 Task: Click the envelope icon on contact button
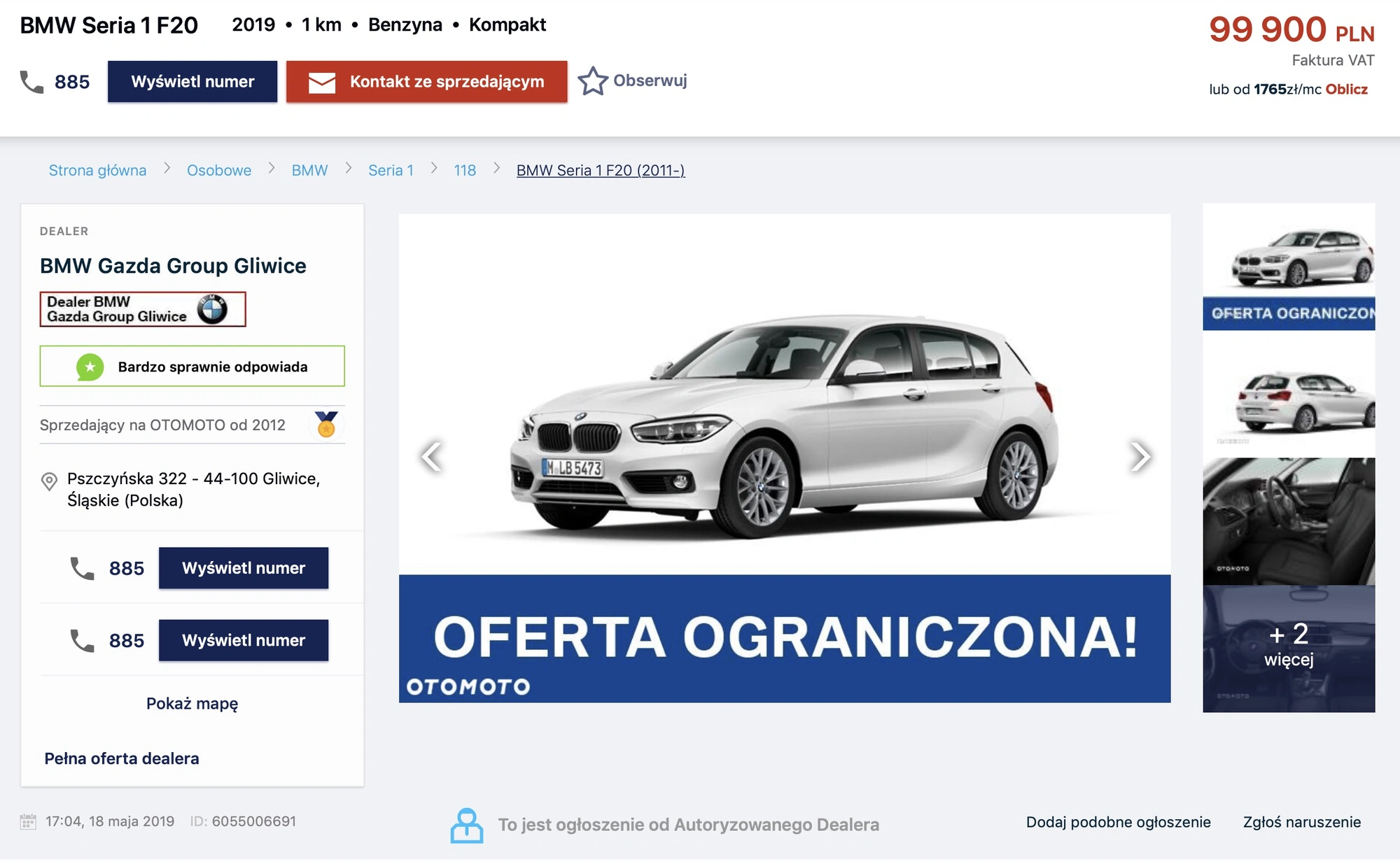[322, 82]
